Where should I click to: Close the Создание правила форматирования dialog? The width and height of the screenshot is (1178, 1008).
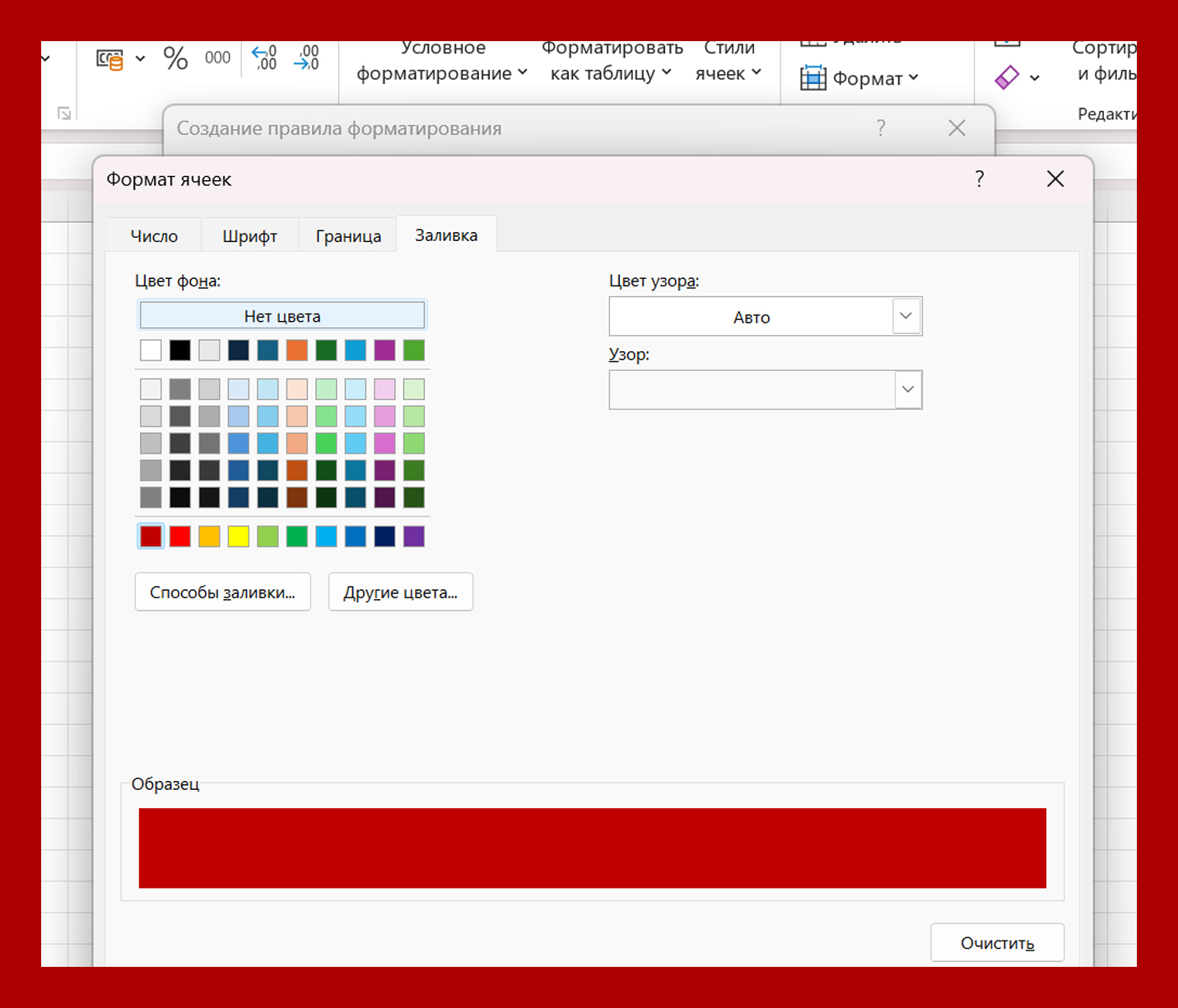[x=957, y=128]
